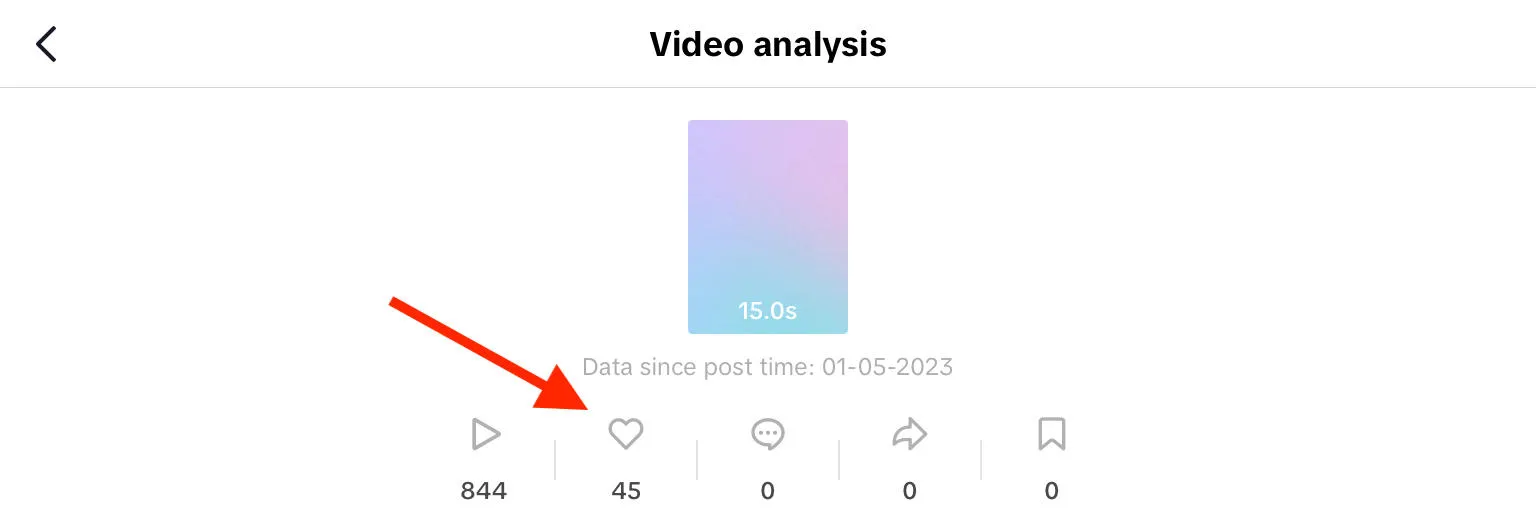This screenshot has height=528, width=1536.
Task: Click the 15.0s duration label
Action: click(x=767, y=311)
